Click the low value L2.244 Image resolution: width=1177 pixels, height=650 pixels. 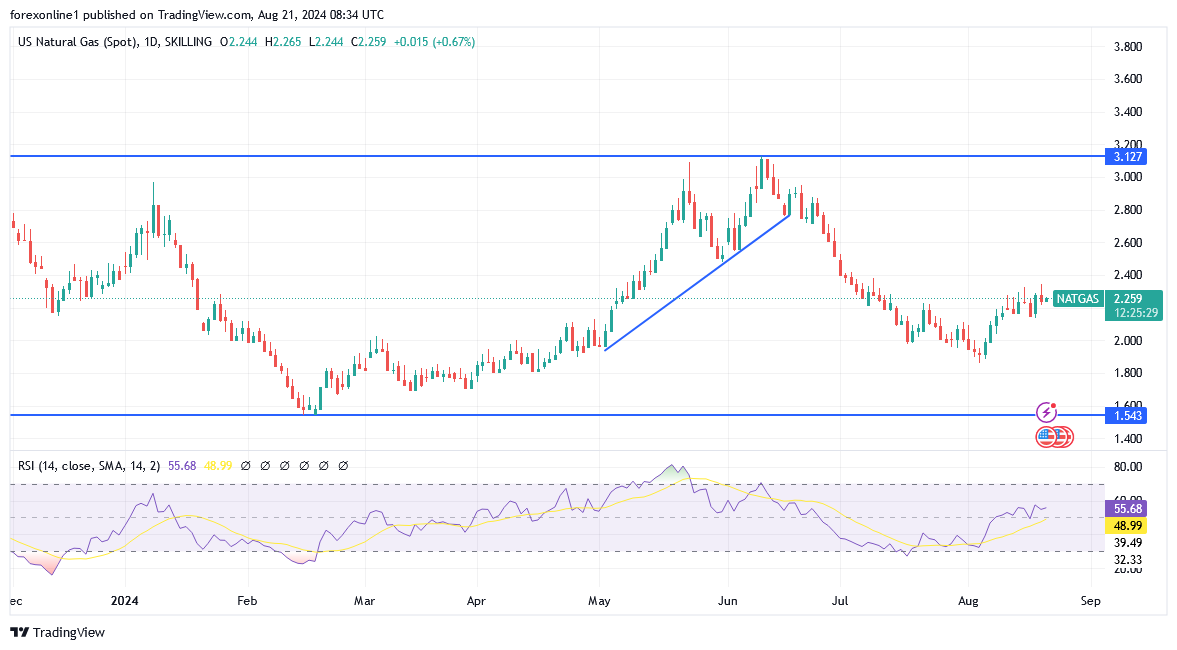pos(326,42)
